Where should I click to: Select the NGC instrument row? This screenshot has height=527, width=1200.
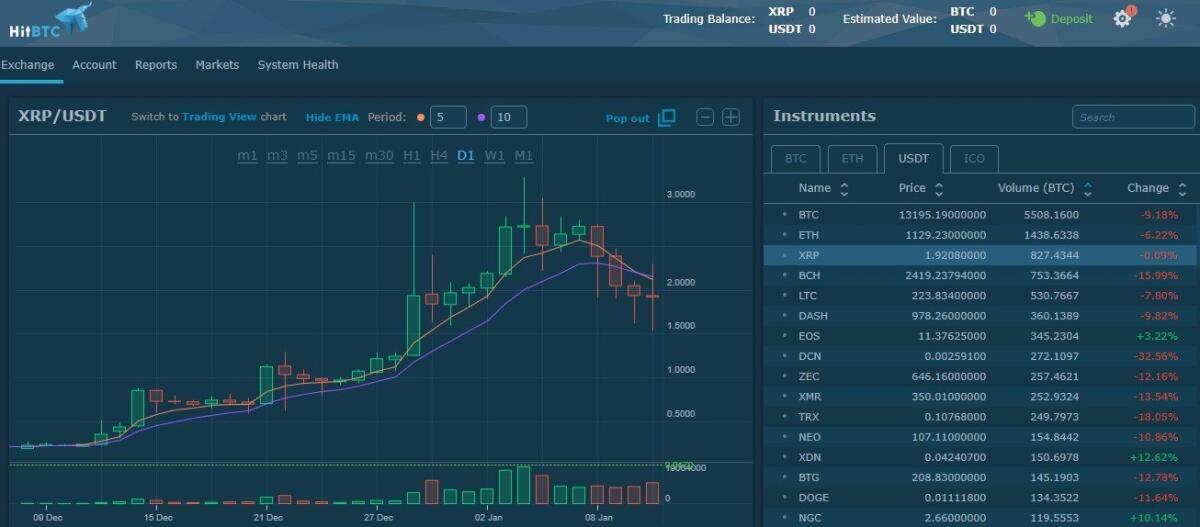coord(981,518)
